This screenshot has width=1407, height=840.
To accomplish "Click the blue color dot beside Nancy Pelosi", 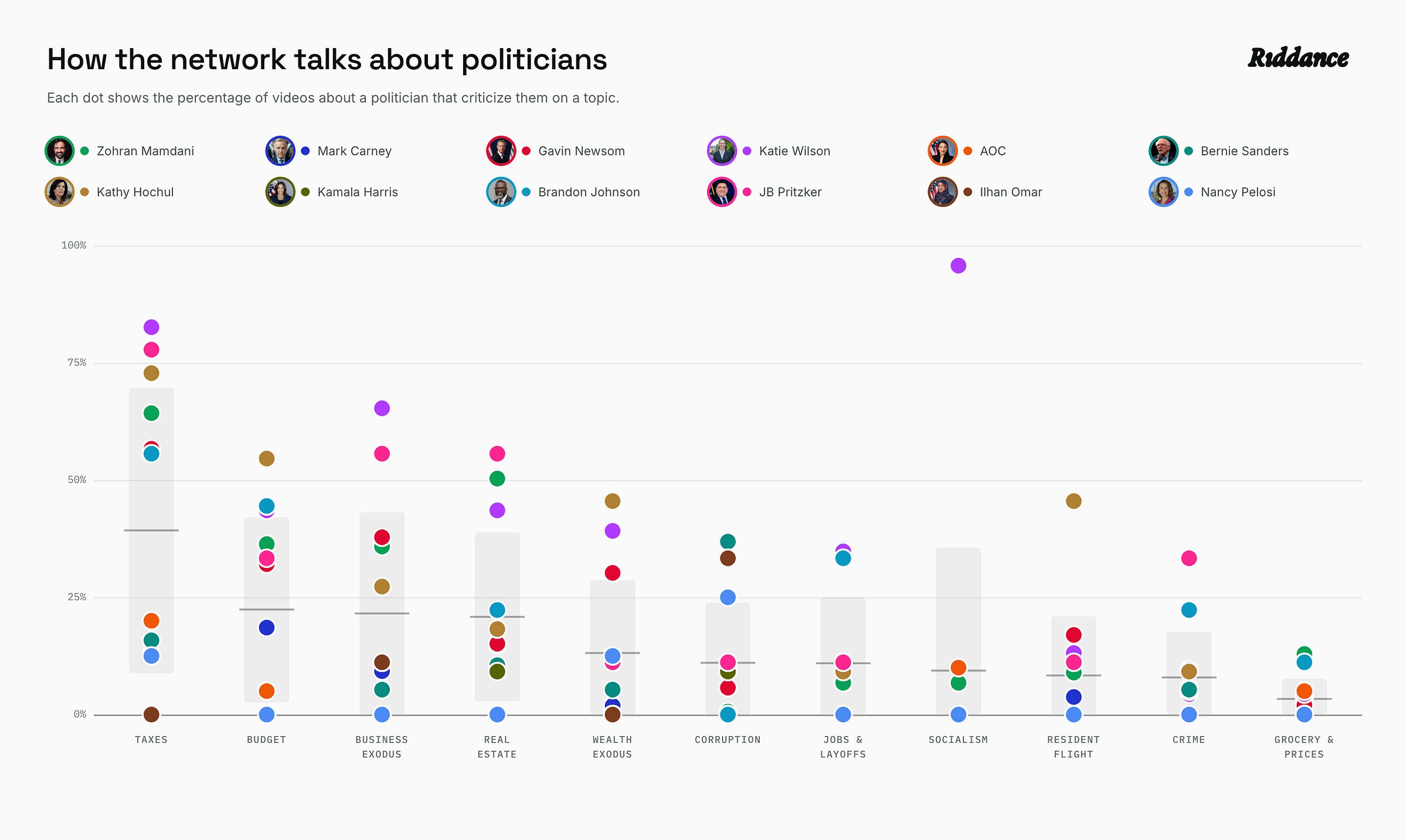I will click(x=1188, y=192).
